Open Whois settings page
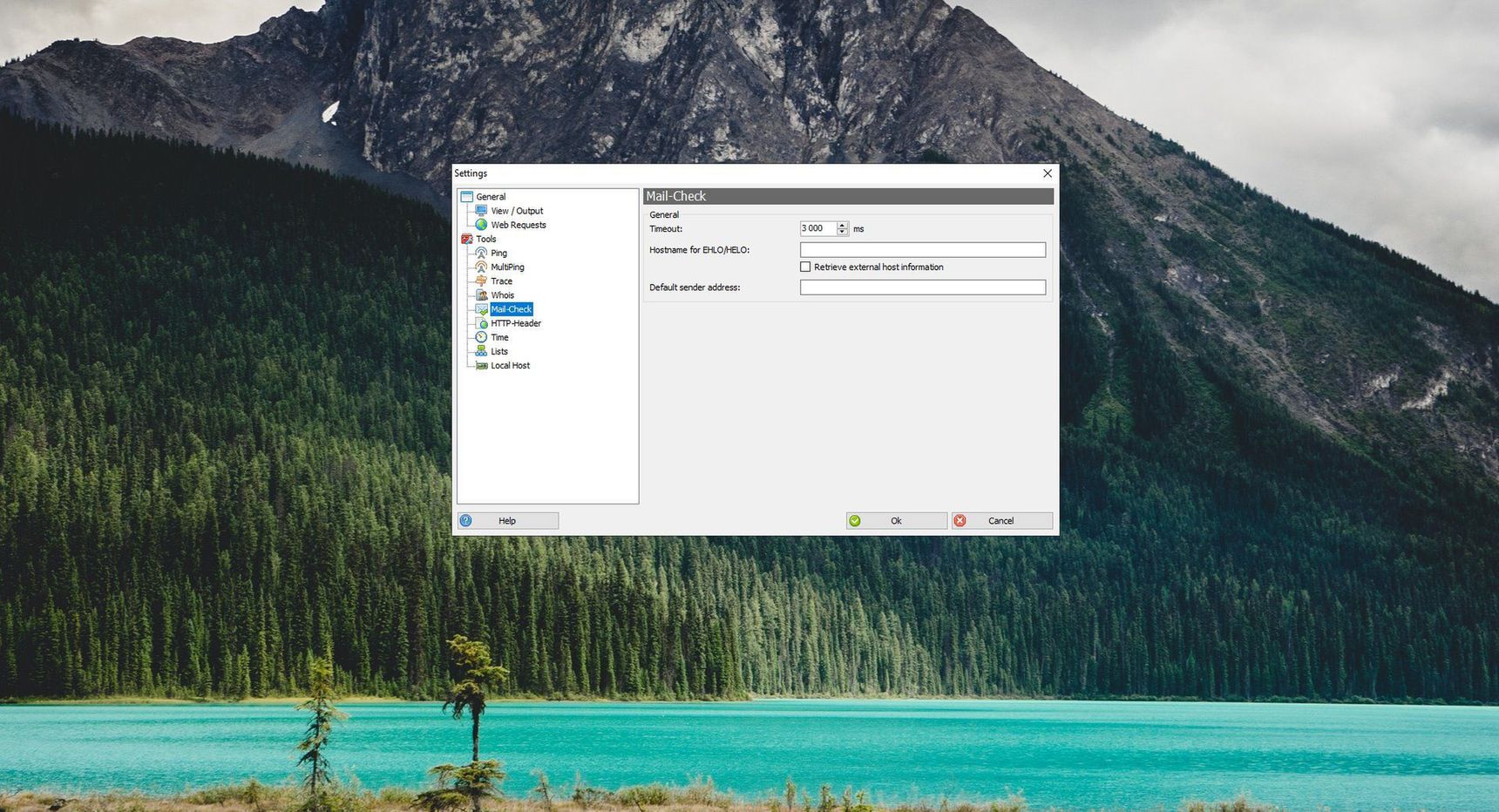The width and height of the screenshot is (1499, 812). pyautogui.click(x=502, y=295)
